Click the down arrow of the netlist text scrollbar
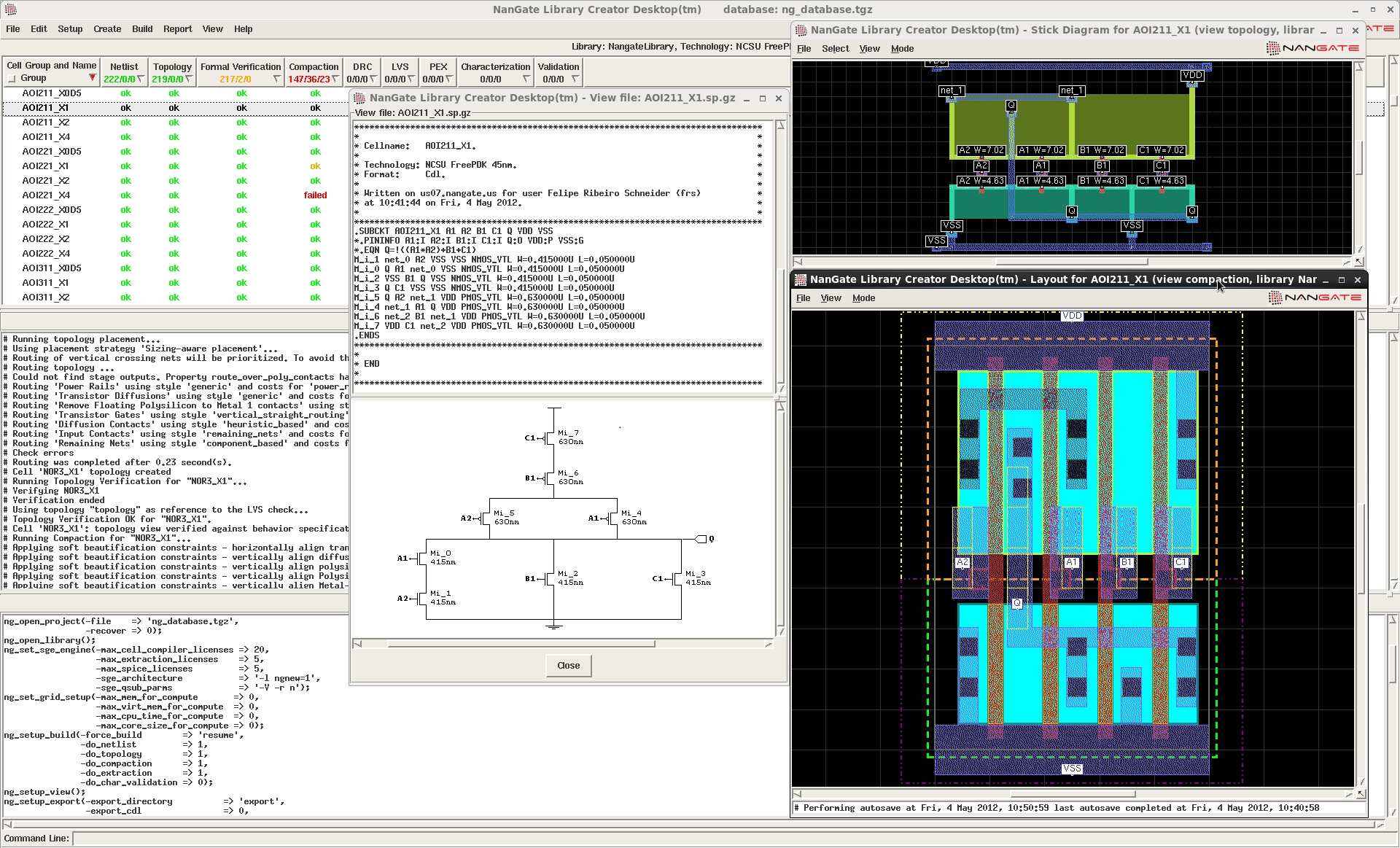Screen dimensions: 1400x848 point(780,388)
